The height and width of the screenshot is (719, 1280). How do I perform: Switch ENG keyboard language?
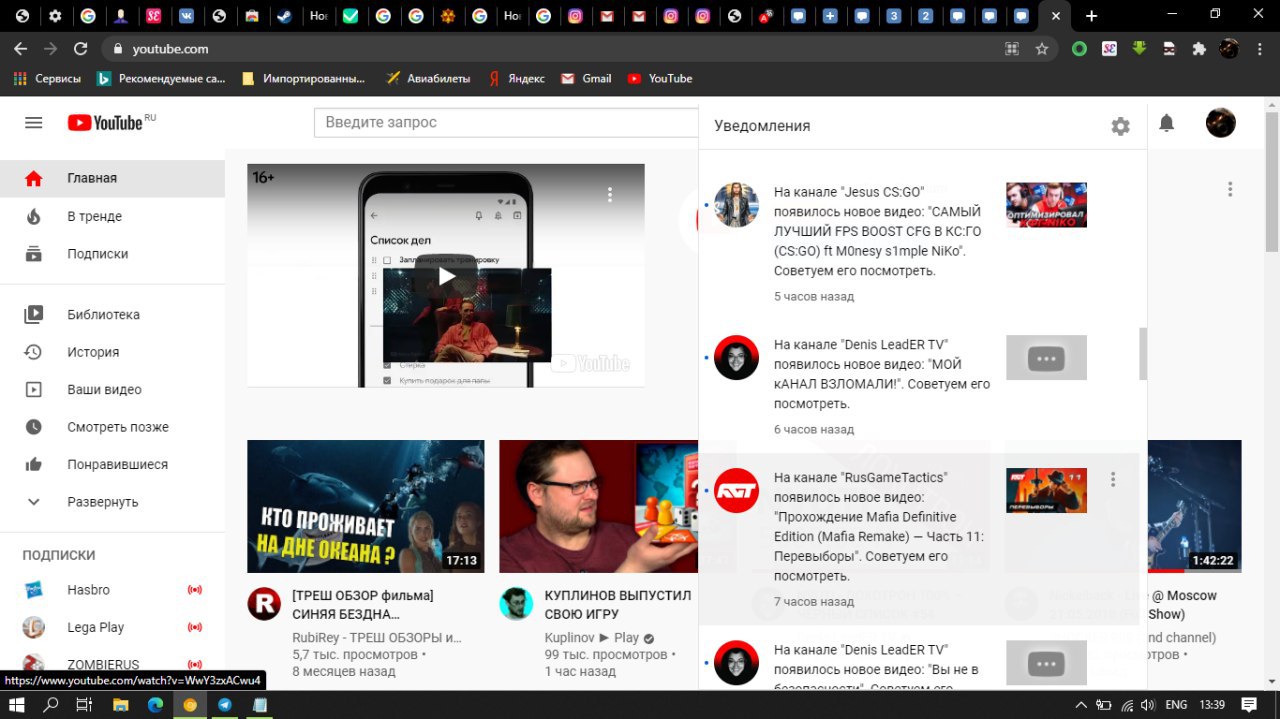(1176, 705)
